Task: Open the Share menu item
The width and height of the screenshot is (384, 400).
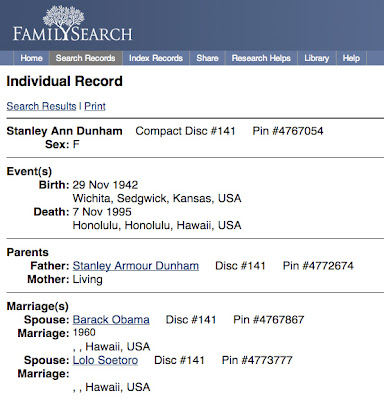Action: 207,58
